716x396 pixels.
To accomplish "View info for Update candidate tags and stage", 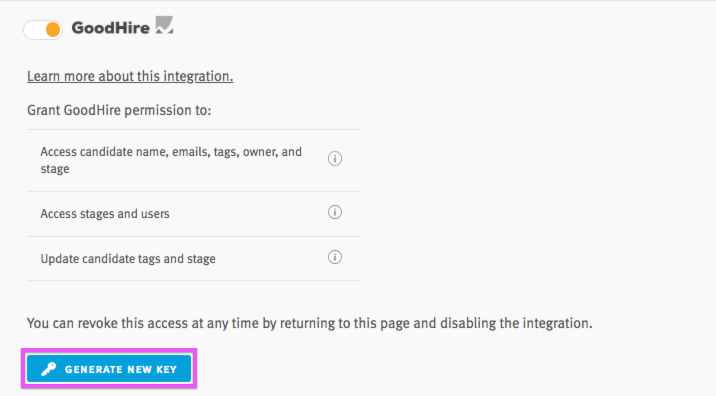I will pyautogui.click(x=335, y=257).
